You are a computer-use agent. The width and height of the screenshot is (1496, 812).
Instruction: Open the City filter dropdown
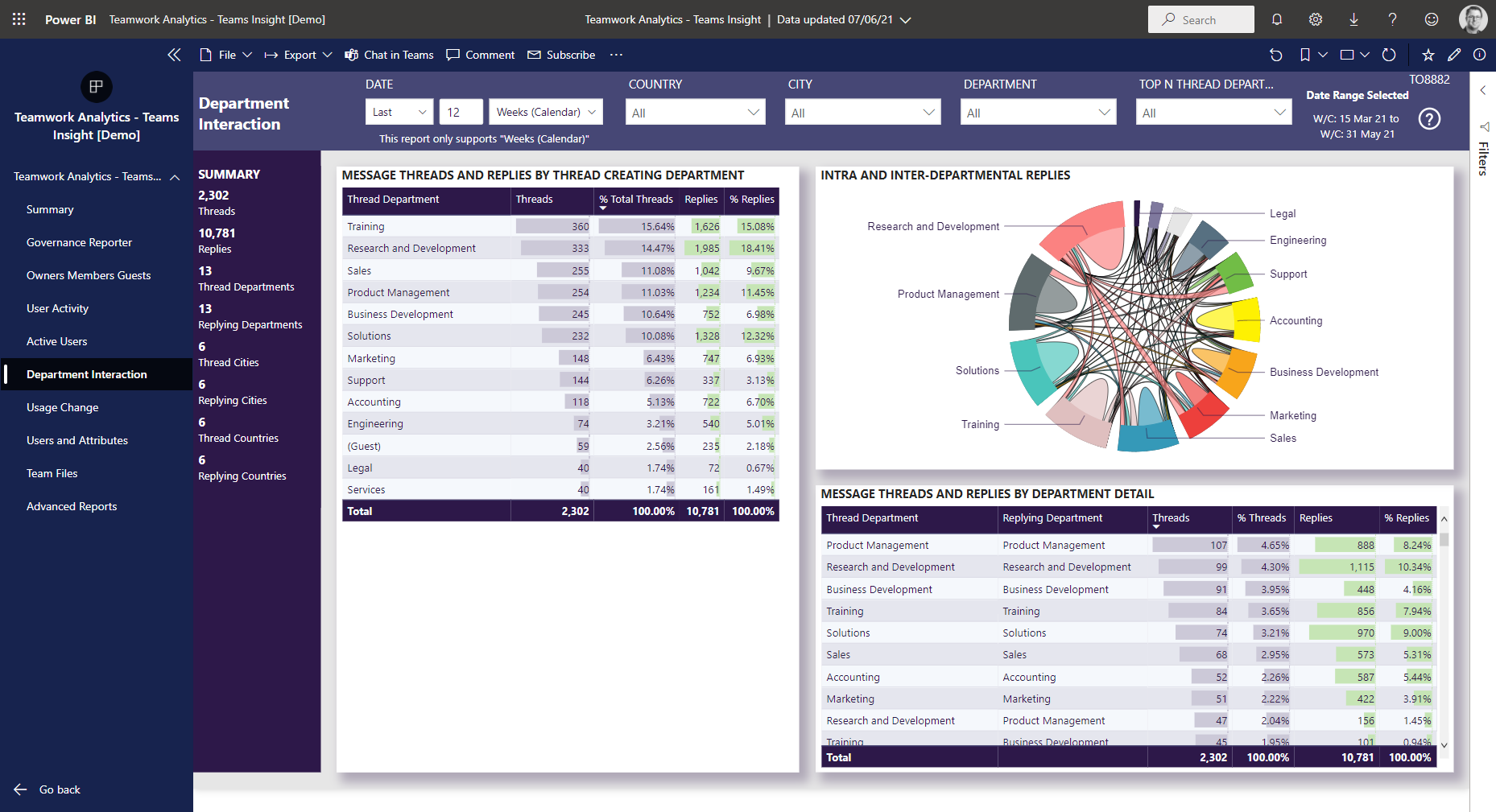862,113
